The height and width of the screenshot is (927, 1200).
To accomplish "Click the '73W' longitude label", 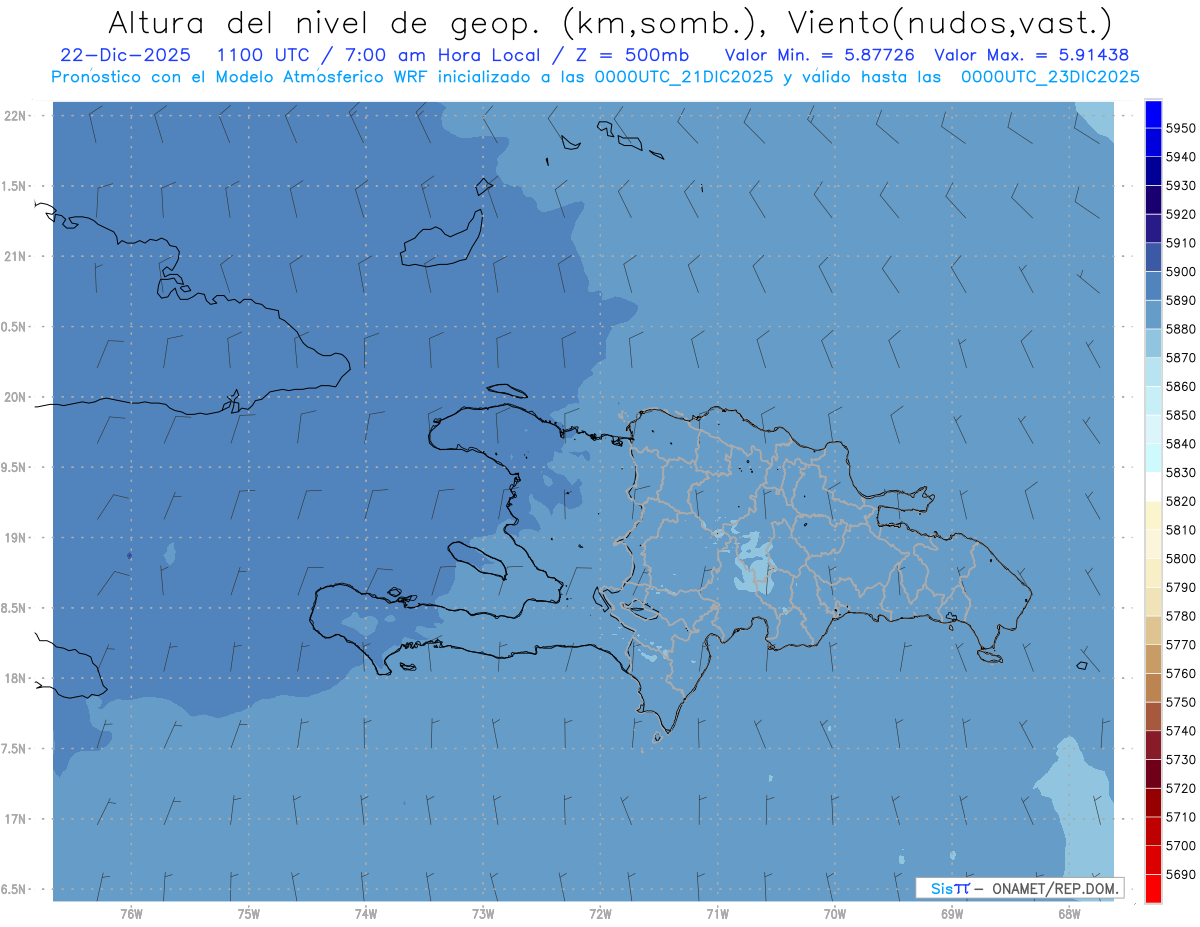I will click(x=483, y=914).
